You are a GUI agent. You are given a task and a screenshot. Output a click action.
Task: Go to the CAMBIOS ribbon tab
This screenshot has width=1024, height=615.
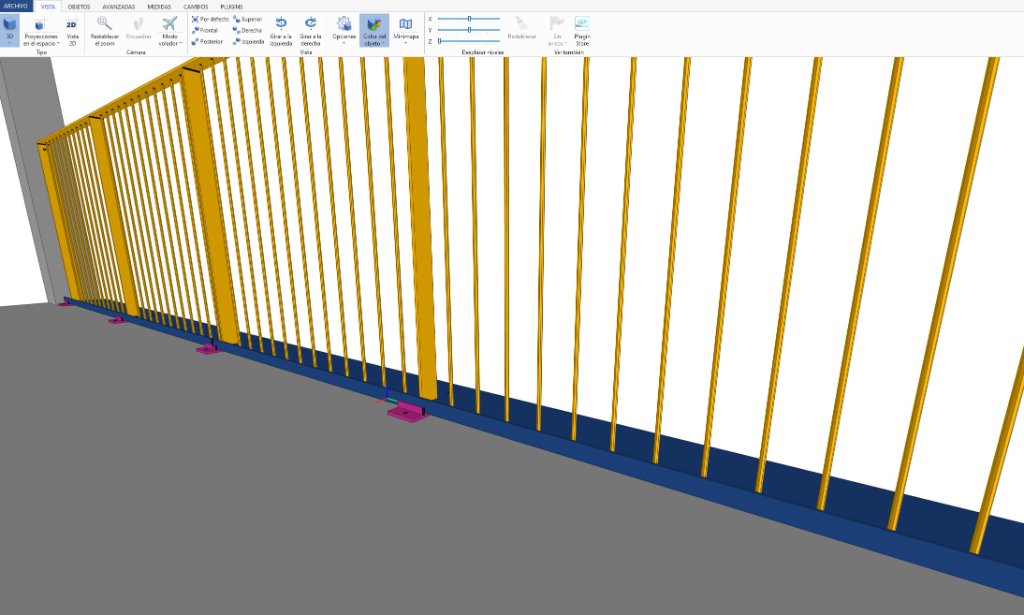tap(196, 7)
